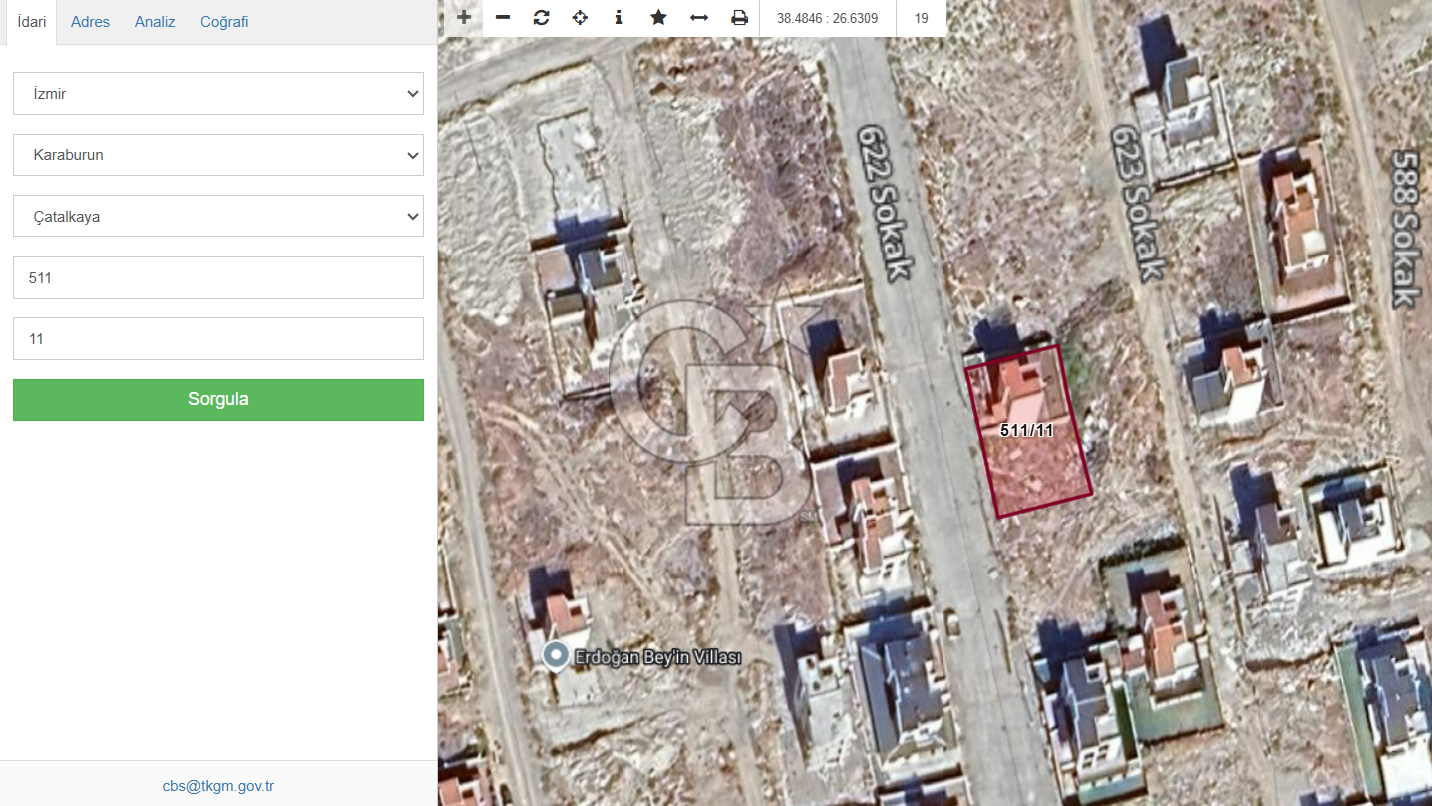Click the Erdoğan Bey'in Villası map marker

[555, 656]
